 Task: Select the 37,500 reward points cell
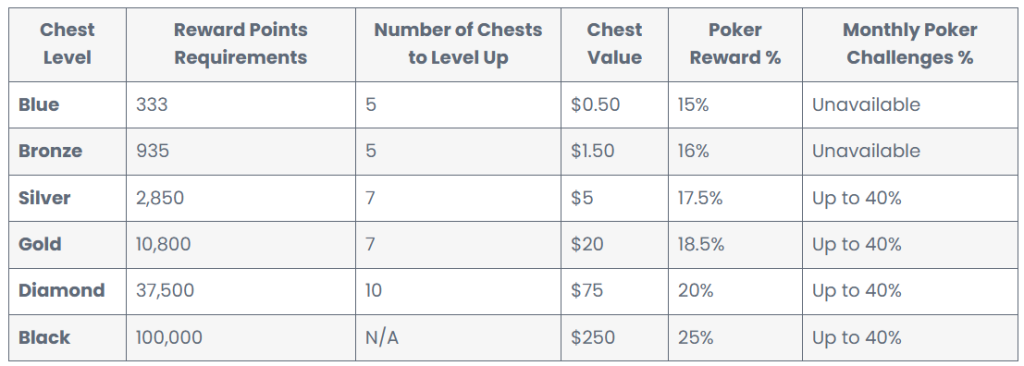[x=165, y=291]
